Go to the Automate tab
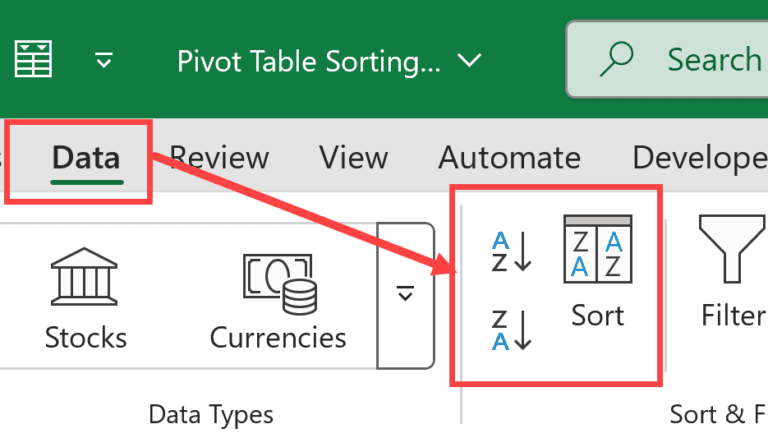The height and width of the screenshot is (438, 768). [509, 158]
